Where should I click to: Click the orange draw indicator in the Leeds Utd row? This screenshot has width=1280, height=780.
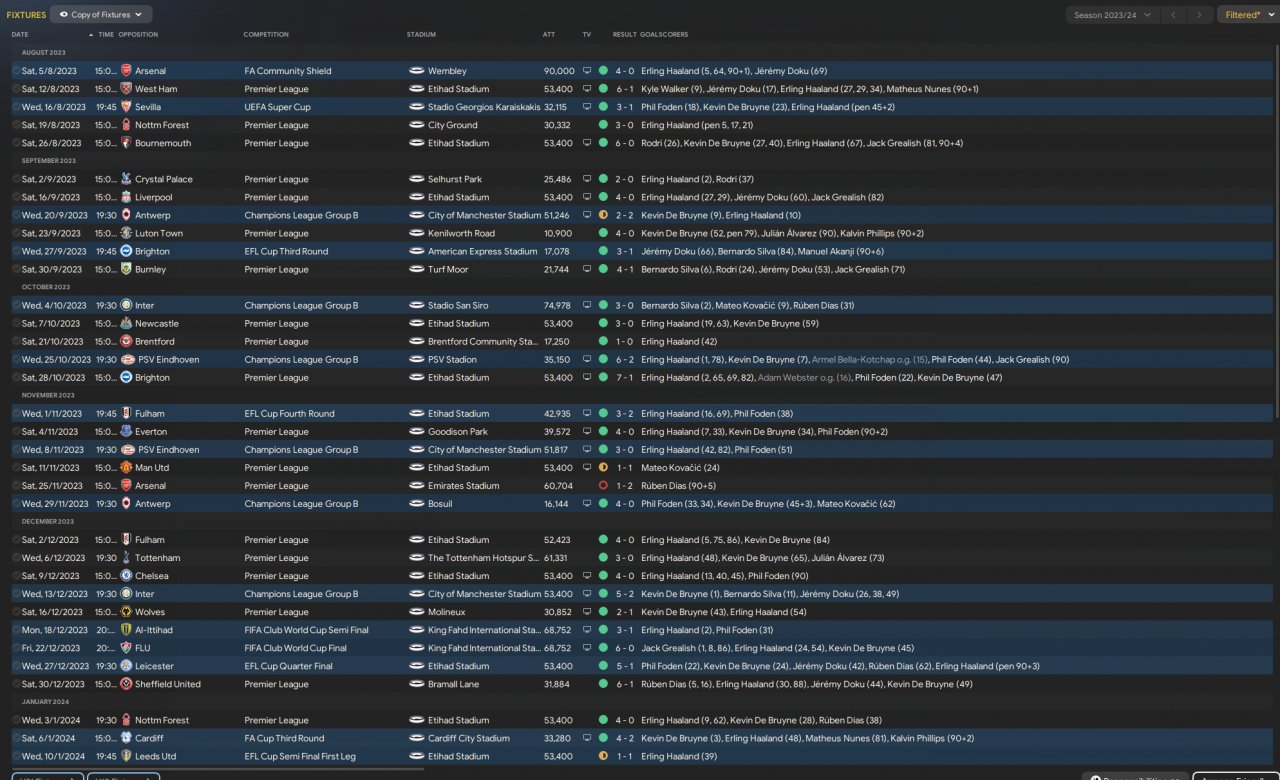(603, 756)
